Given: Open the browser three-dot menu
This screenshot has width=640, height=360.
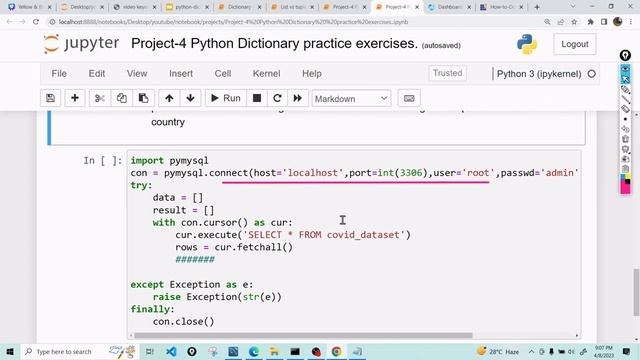Looking at the screenshot, I should point(631,22).
